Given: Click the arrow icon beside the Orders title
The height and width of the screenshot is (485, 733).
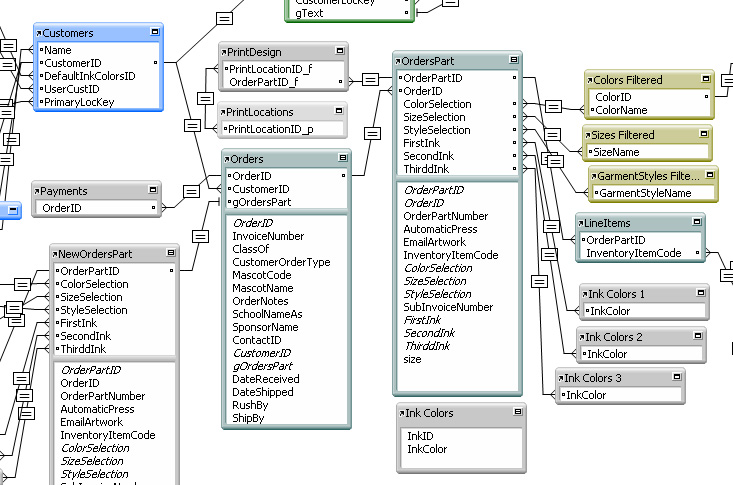Looking at the screenshot, I should click(x=227, y=160).
